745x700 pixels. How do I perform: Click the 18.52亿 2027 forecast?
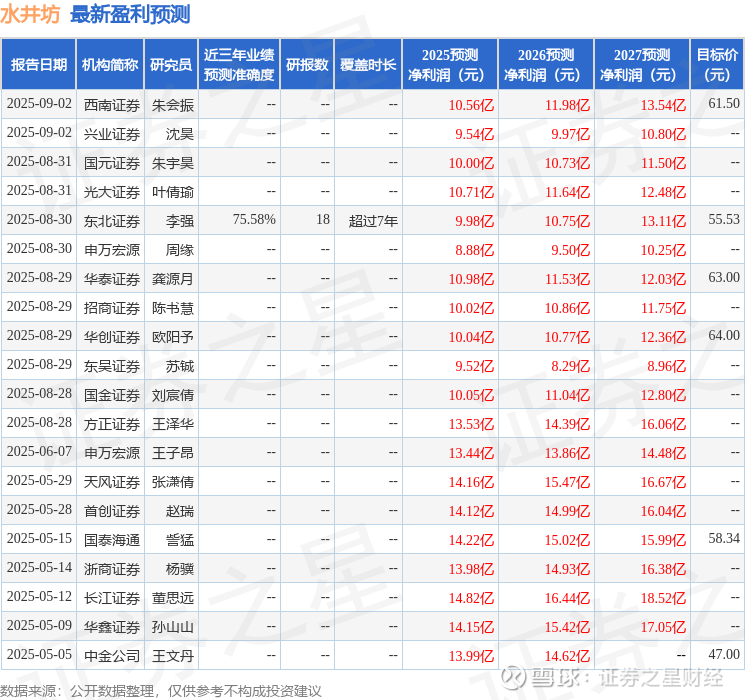(663, 598)
